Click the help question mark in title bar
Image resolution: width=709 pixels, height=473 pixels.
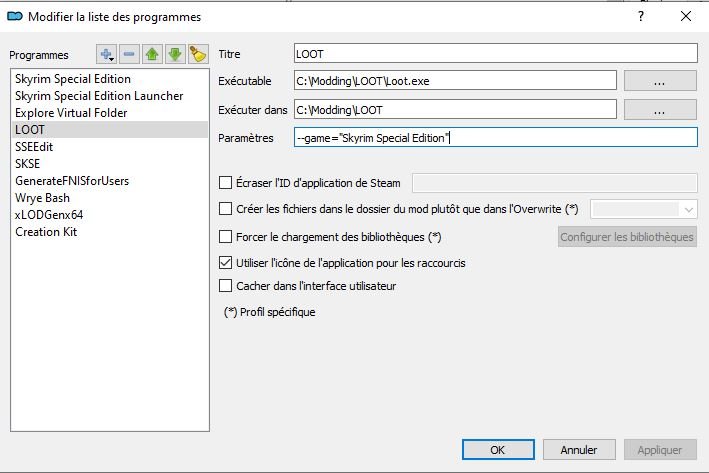tap(640, 16)
